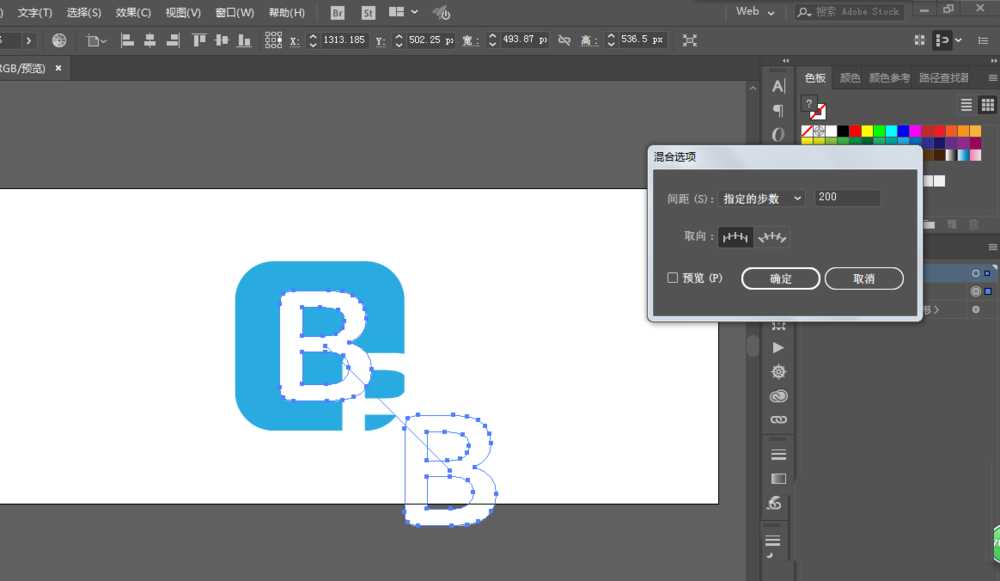
Task: Pick the red color swatch
Action: [x=855, y=131]
